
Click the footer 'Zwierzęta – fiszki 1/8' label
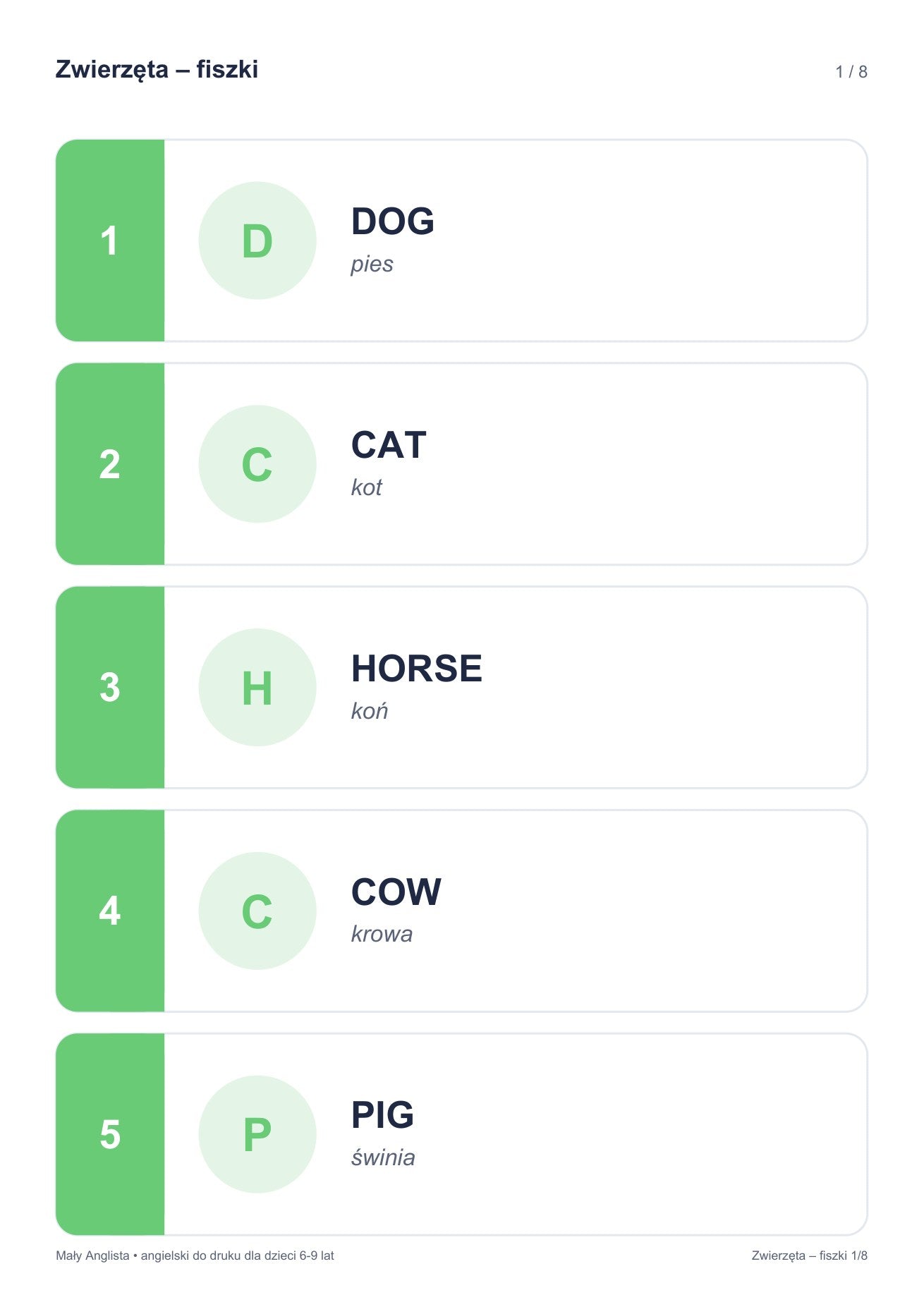pyautogui.click(x=810, y=1256)
